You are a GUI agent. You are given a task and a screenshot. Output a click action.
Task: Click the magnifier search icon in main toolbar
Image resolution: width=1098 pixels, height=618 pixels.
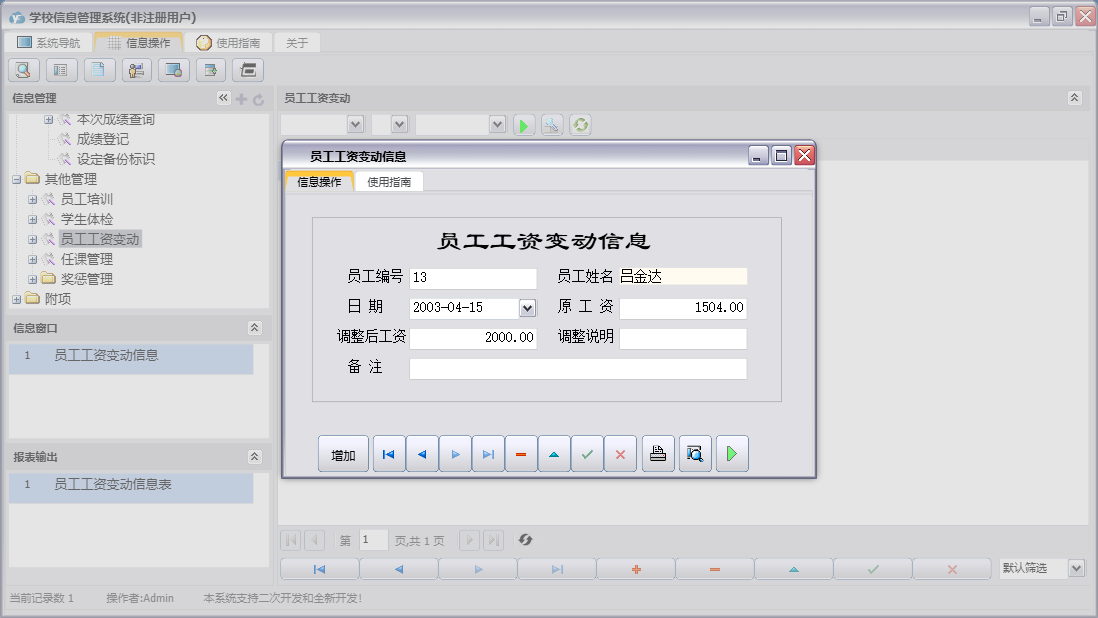(x=24, y=70)
